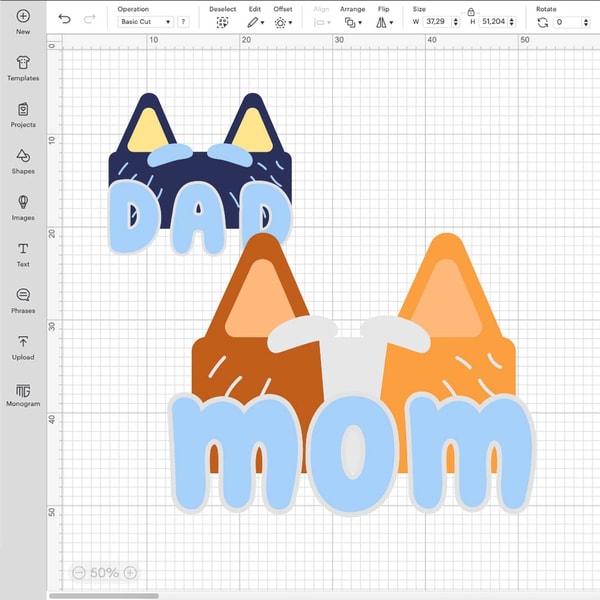Open the Shapes panel
Image resolution: width=600 pixels, height=600 pixels.
[x=23, y=161]
